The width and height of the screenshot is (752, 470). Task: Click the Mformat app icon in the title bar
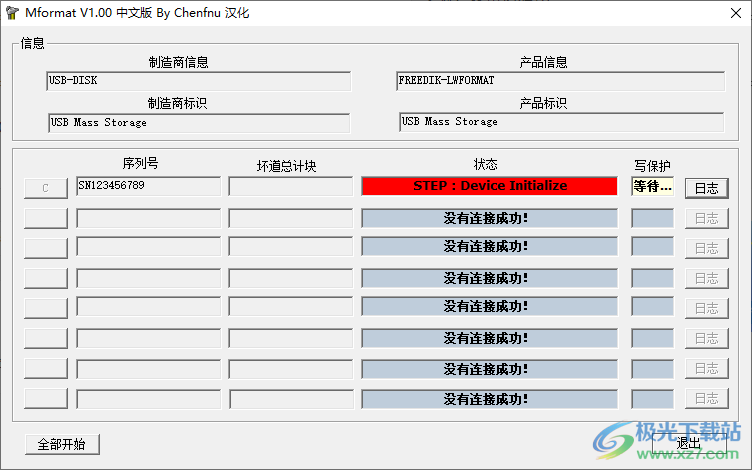[12, 13]
